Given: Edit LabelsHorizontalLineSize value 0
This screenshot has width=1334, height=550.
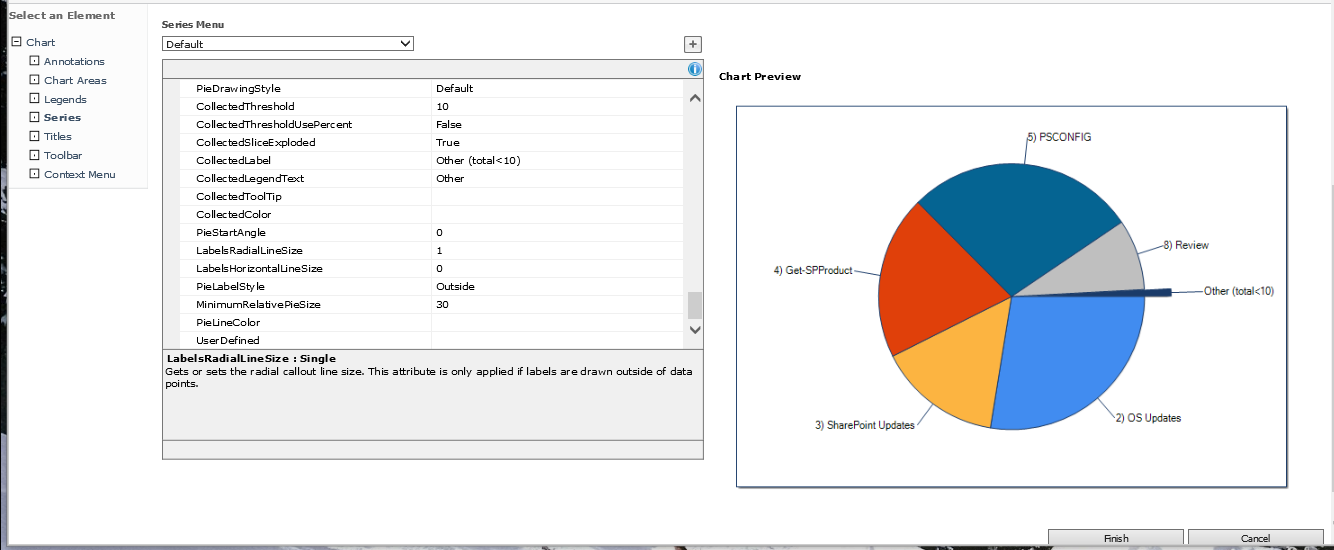Looking at the screenshot, I should tap(557, 268).
